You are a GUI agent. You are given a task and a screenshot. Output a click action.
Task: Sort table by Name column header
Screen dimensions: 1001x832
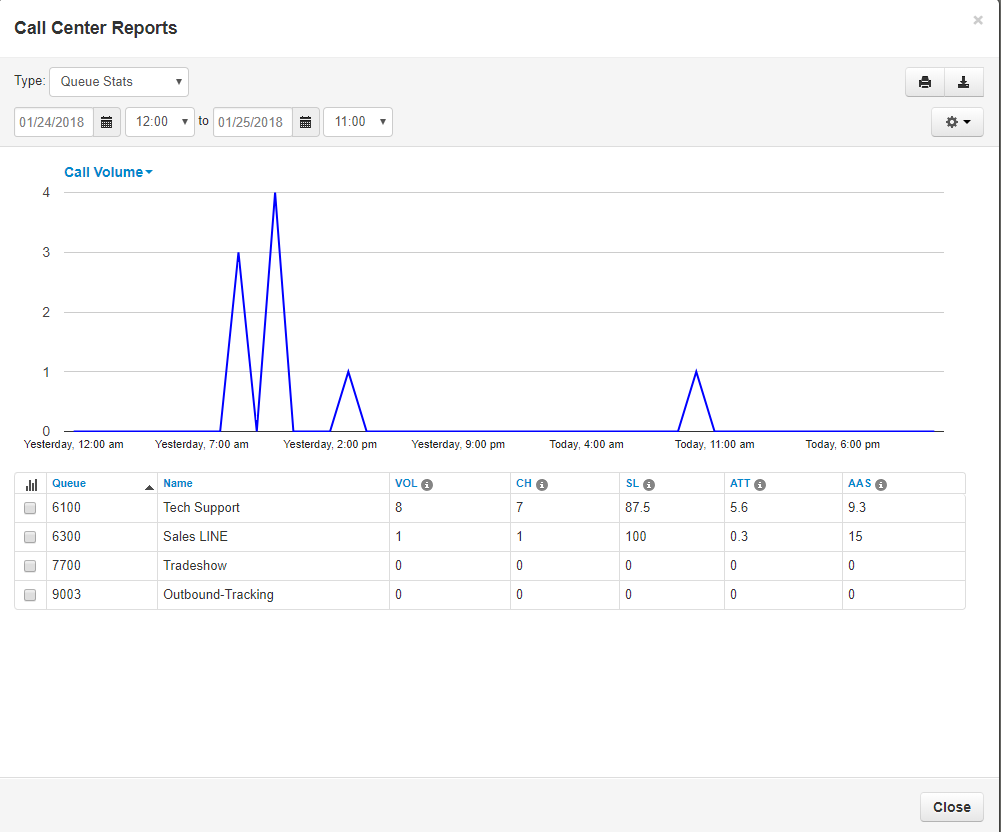click(x=178, y=483)
